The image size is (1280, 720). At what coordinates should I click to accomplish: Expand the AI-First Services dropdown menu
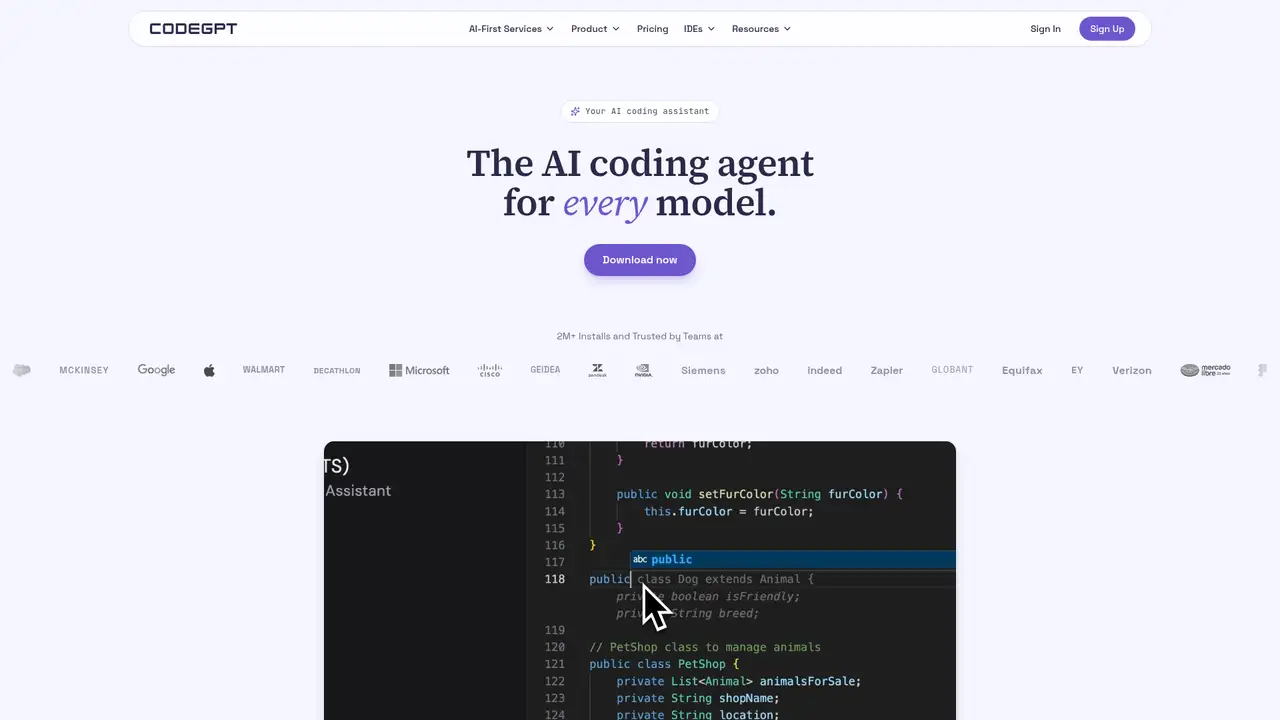click(511, 29)
